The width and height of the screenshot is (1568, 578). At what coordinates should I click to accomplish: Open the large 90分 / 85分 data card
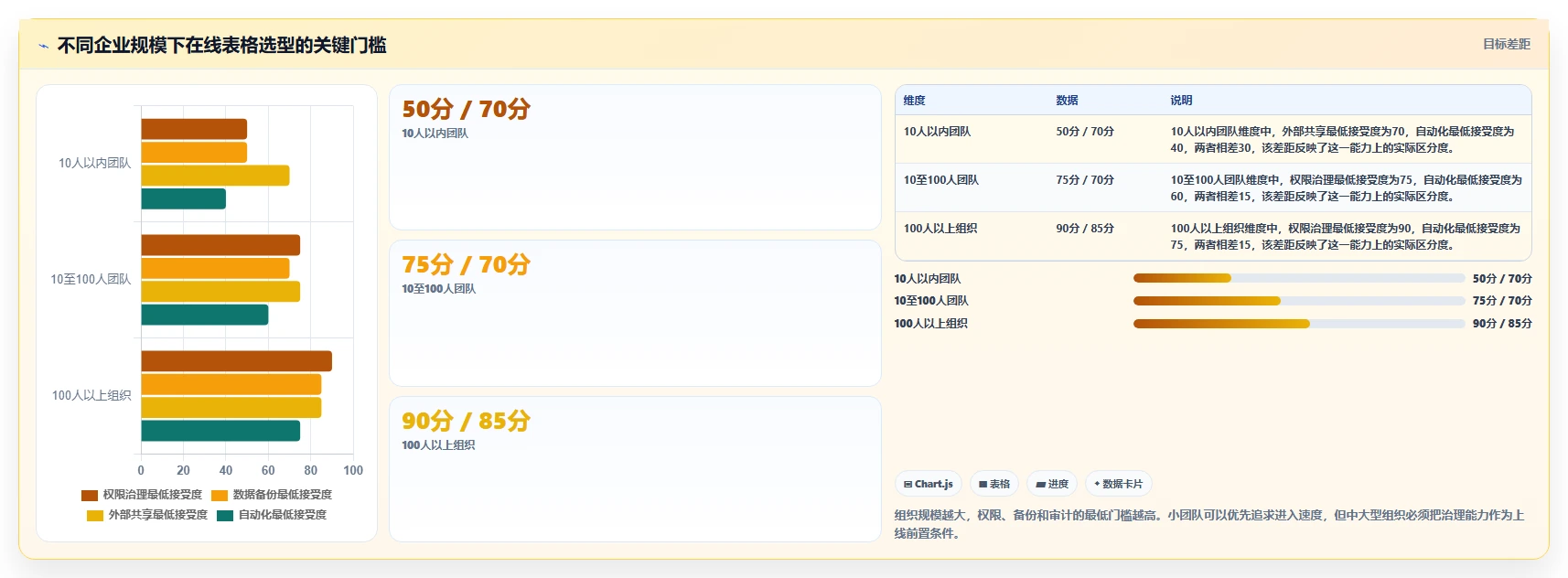click(635, 469)
